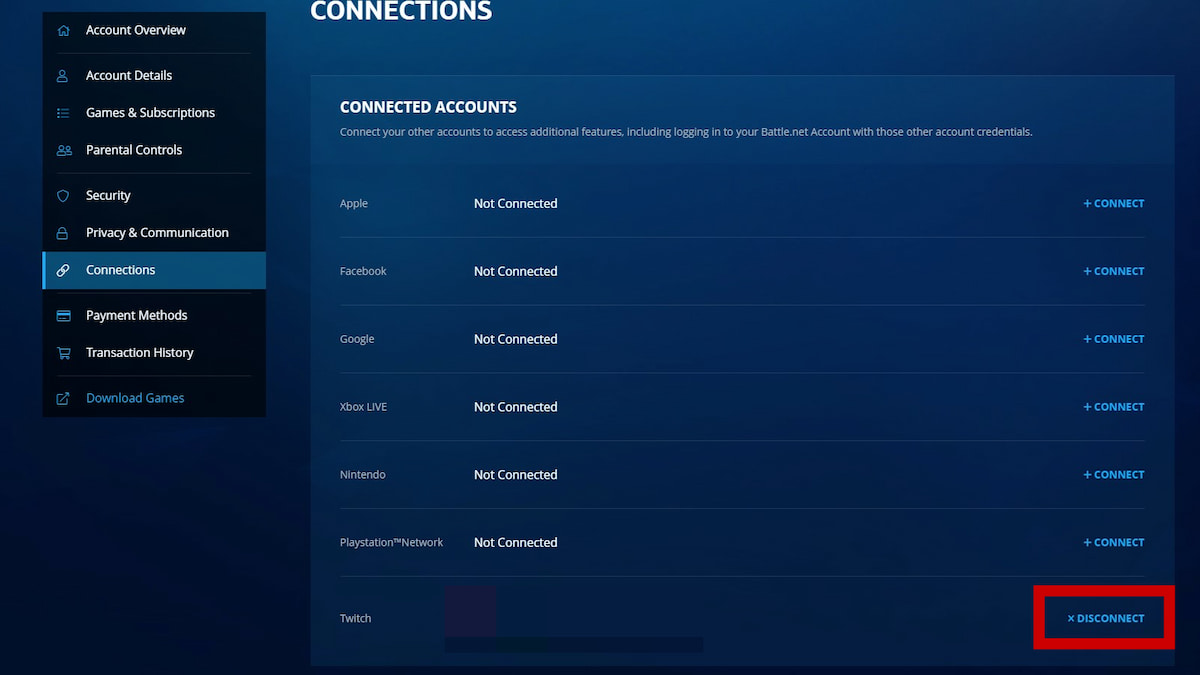
Task: Open Parental Controls via the people icon
Action: [62, 150]
